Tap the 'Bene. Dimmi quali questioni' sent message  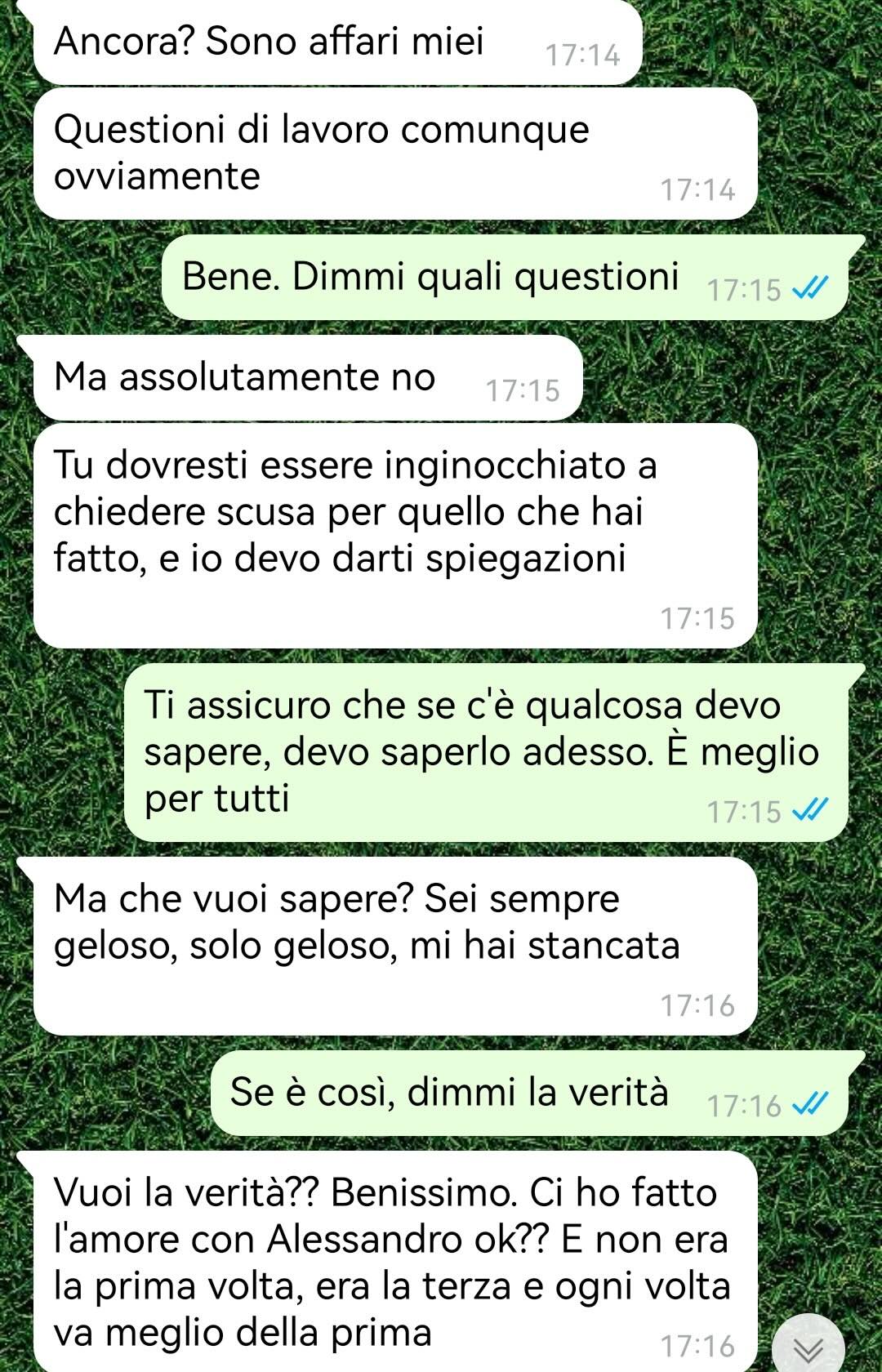[505, 277]
